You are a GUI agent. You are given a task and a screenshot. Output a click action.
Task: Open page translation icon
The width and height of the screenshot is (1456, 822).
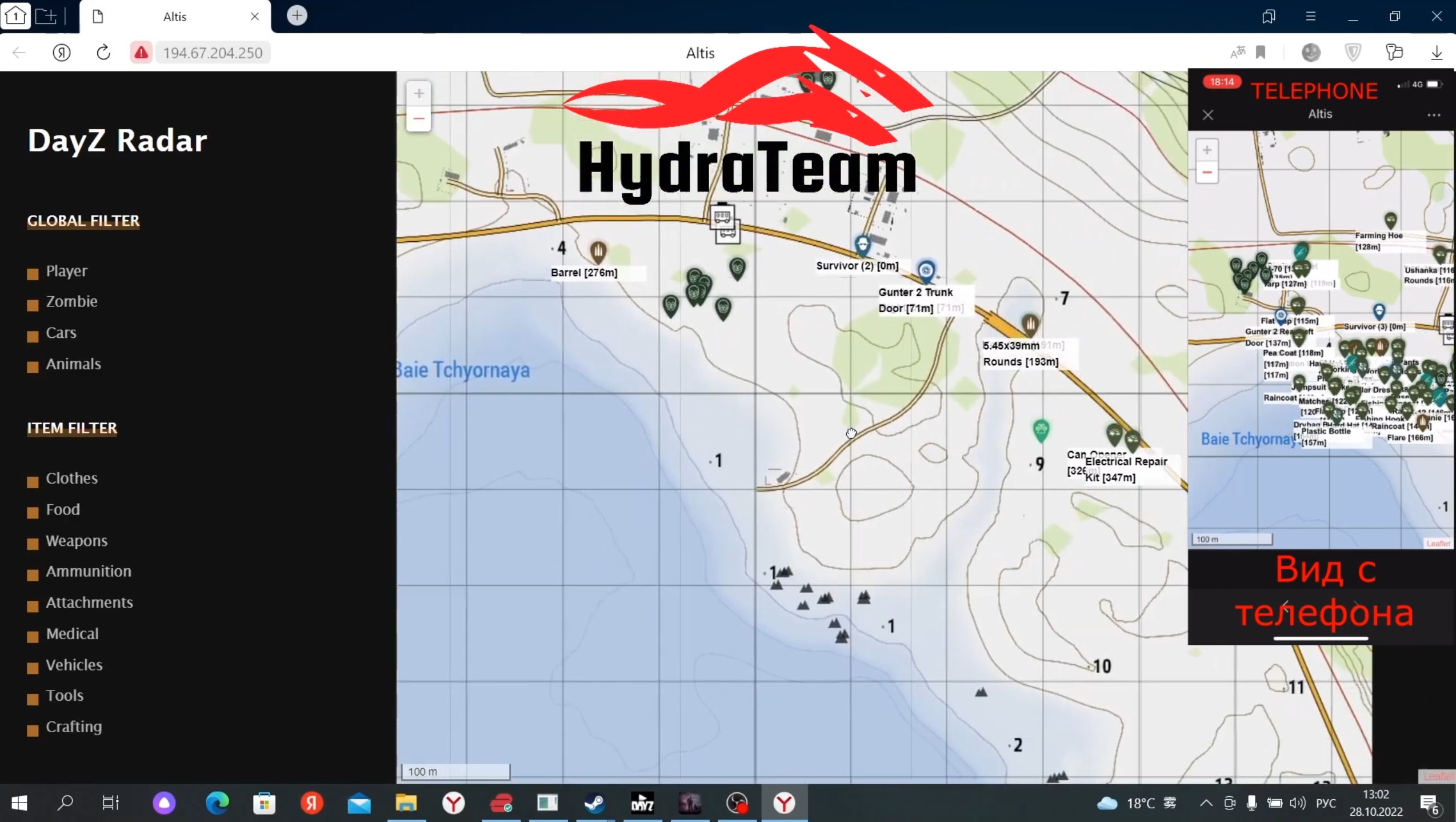[x=1237, y=53]
